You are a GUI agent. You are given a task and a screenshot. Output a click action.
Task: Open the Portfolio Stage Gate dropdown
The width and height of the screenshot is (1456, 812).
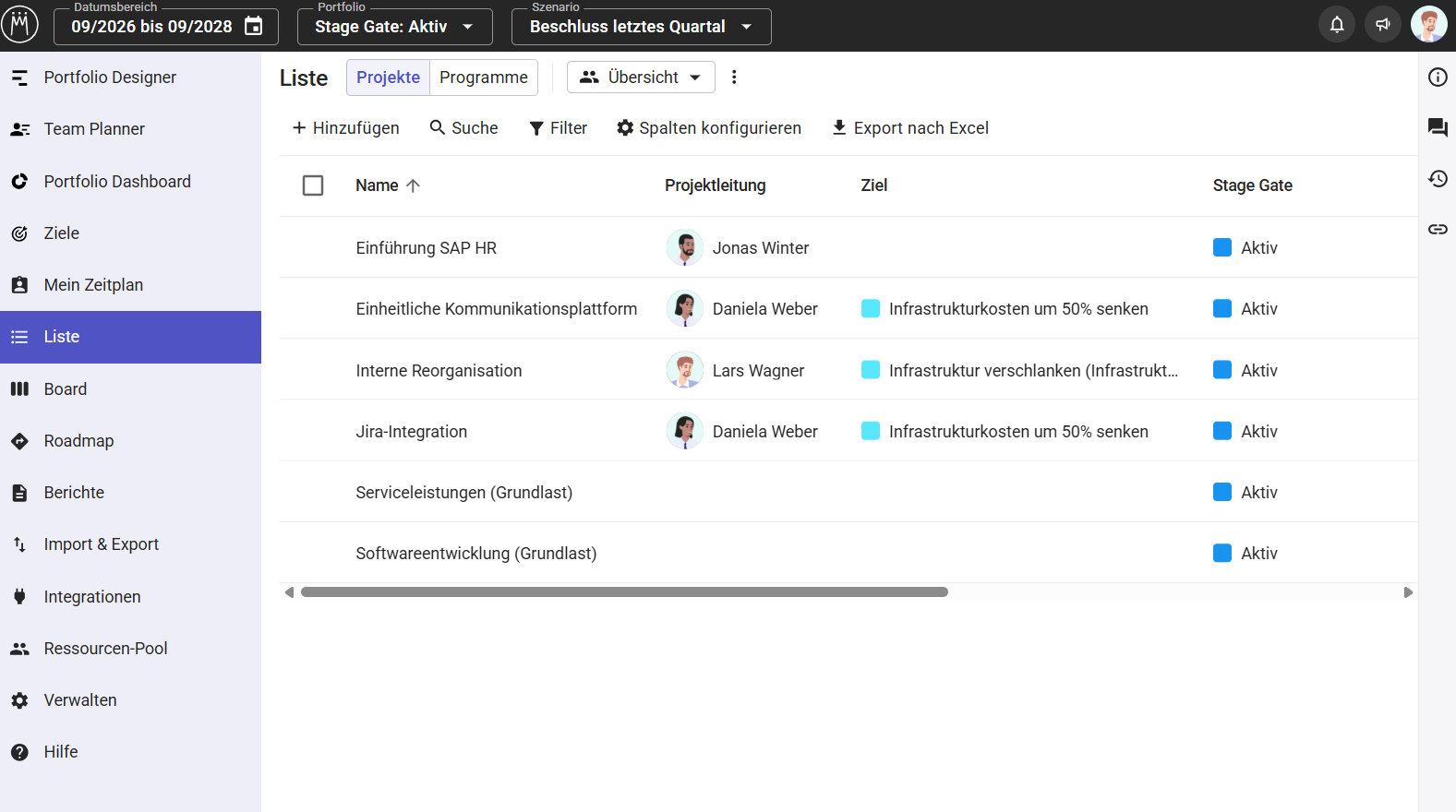point(394,27)
